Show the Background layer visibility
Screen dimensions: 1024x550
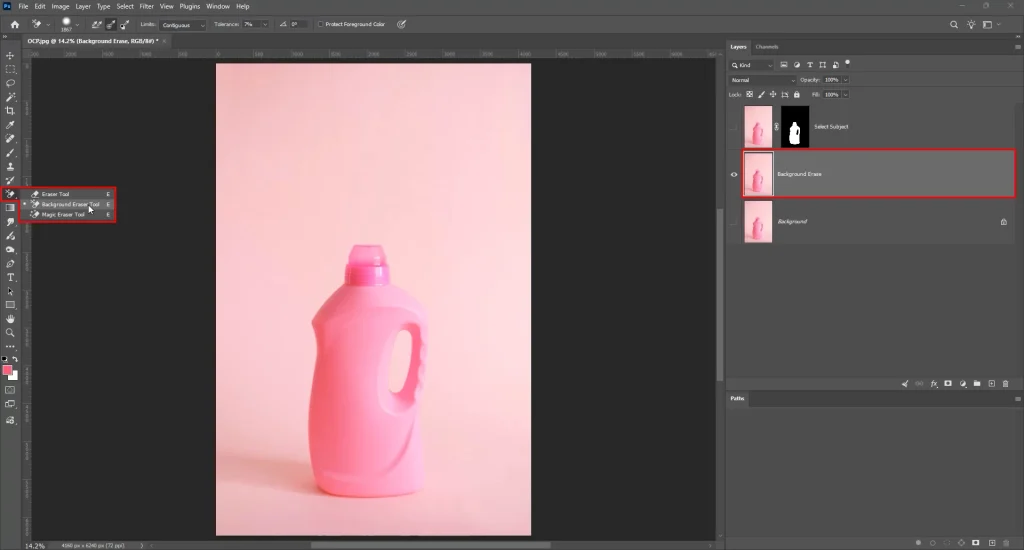733,221
